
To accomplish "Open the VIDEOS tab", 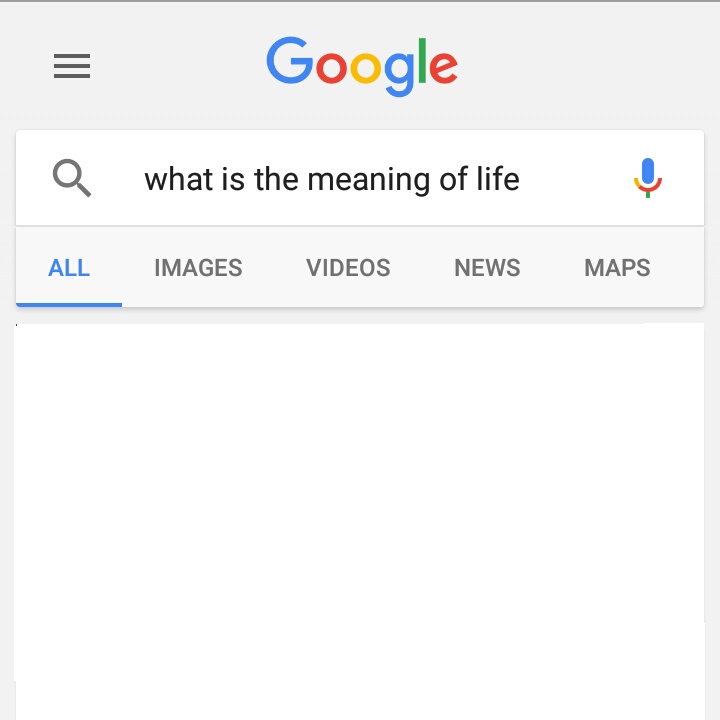I will 348,268.
